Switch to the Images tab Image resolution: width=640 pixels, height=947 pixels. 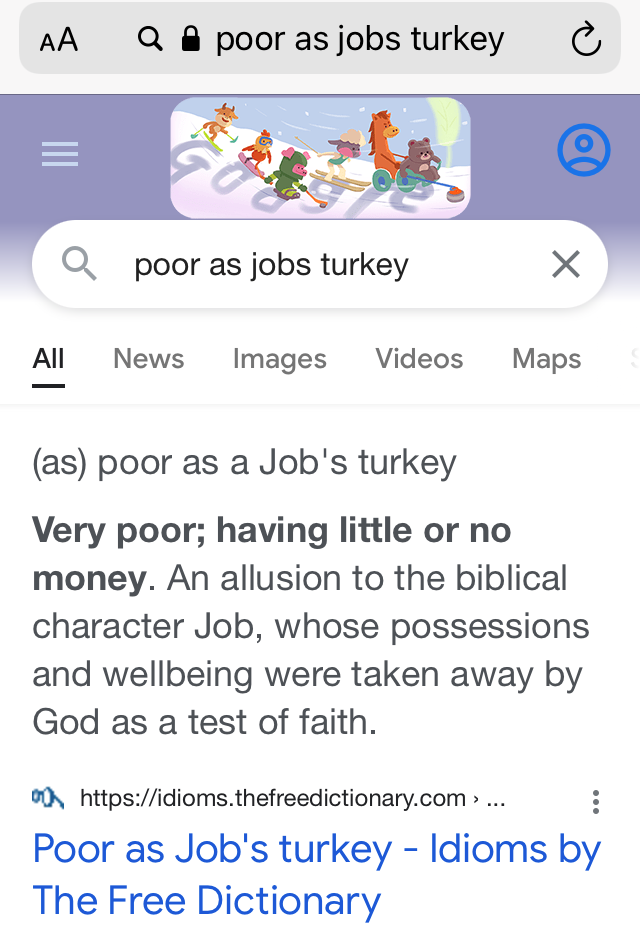pyautogui.click(x=280, y=359)
